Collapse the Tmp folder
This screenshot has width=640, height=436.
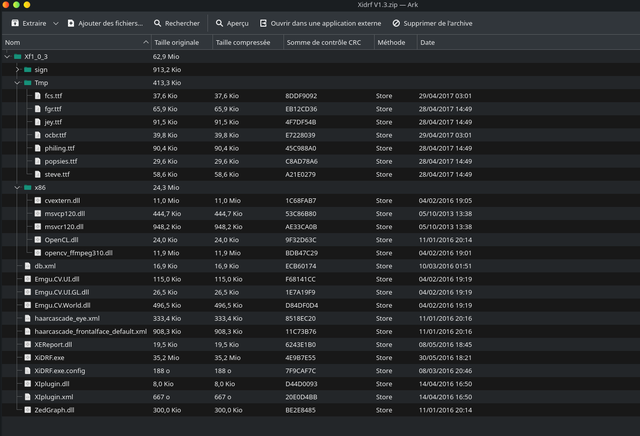(17, 83)
